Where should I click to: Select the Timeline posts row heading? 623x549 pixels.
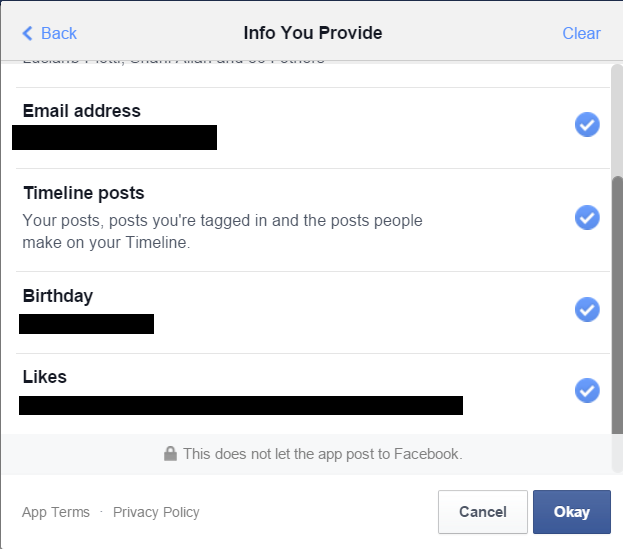coord(83,193)
